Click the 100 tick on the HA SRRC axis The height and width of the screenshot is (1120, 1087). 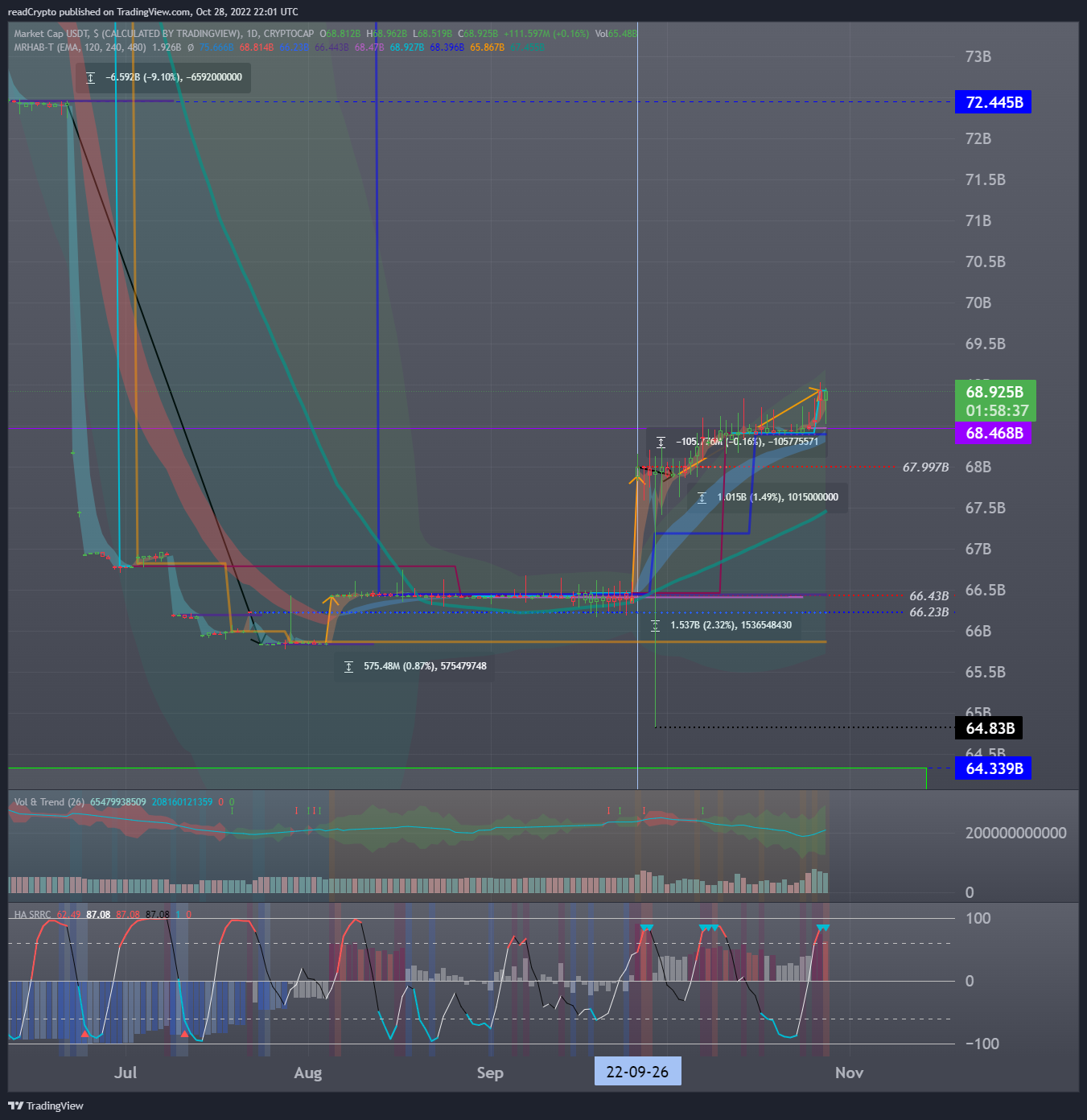[978, 918]
